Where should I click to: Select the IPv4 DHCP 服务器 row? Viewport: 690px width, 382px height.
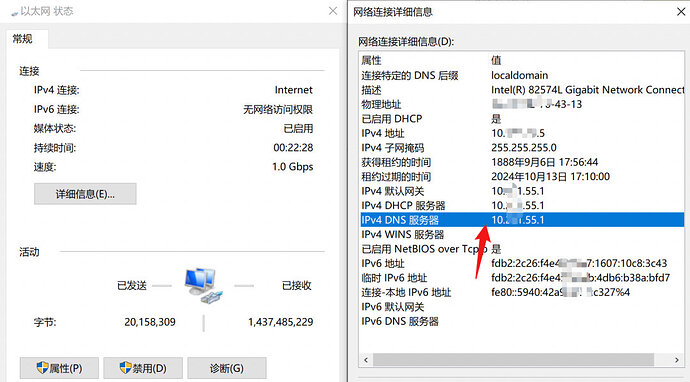pyautogui.click(x=522, y=206)
